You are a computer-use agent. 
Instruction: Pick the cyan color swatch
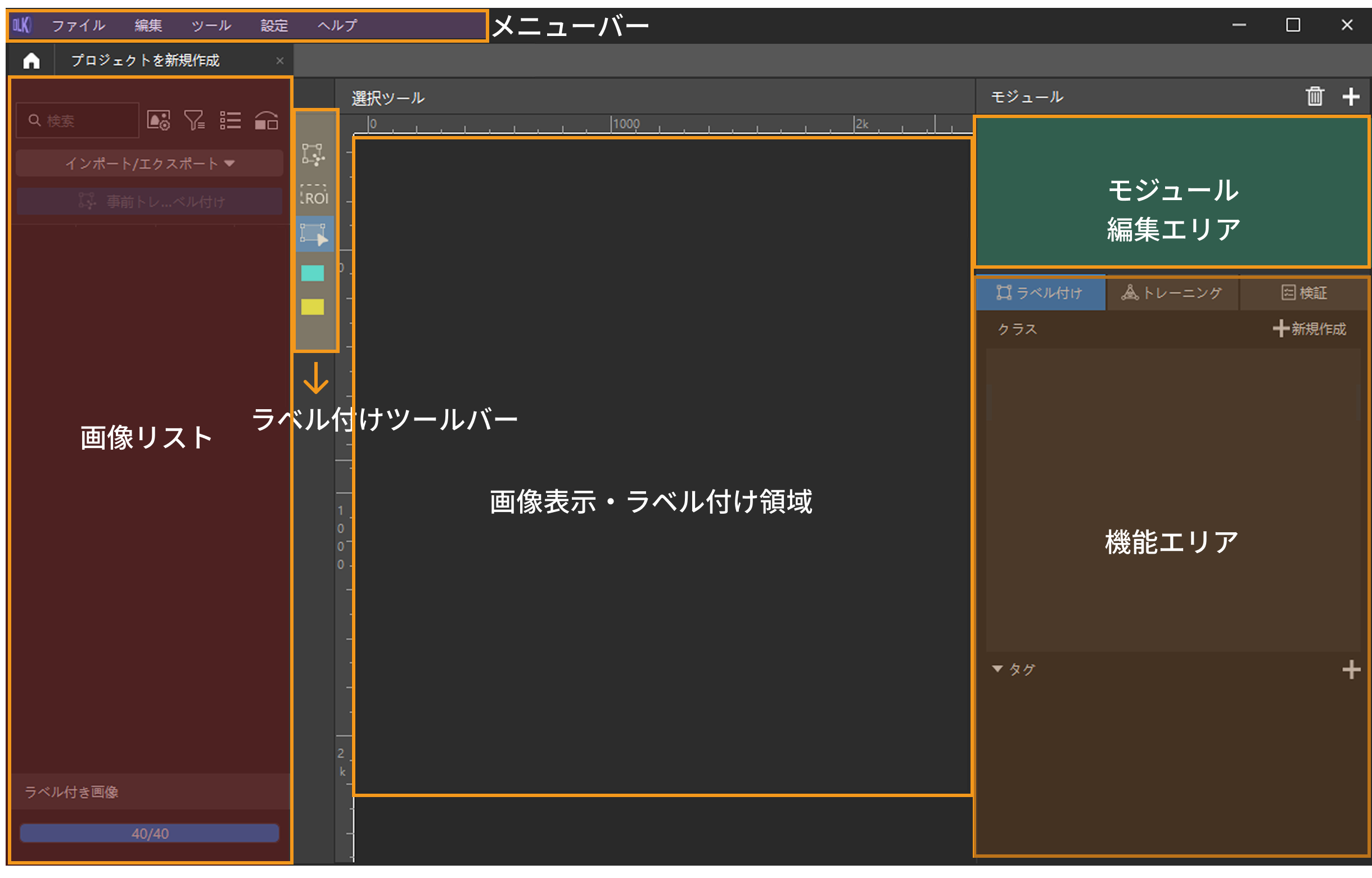313,273
